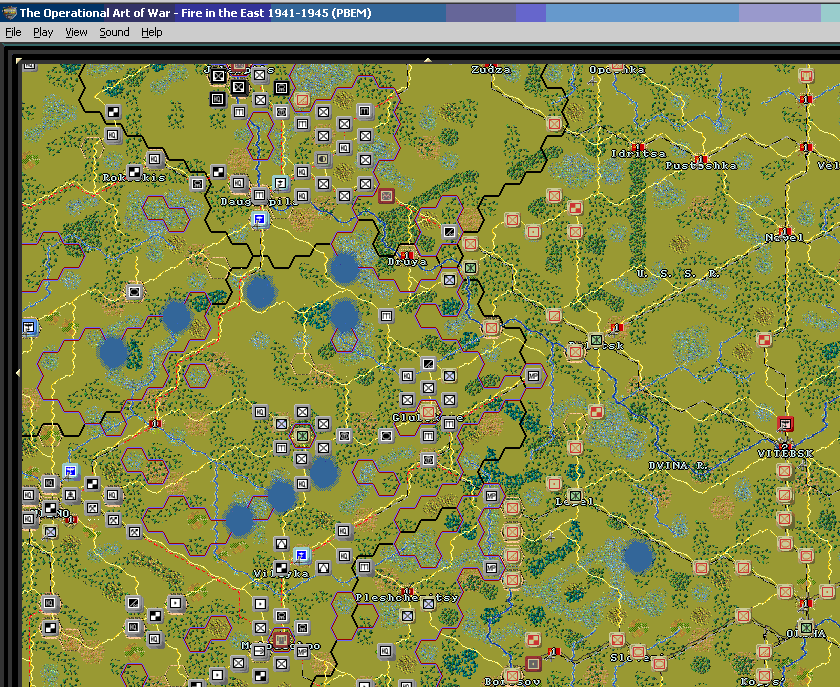
Task: Select the red unit on Molodechno
Action: tap(281, 639)
